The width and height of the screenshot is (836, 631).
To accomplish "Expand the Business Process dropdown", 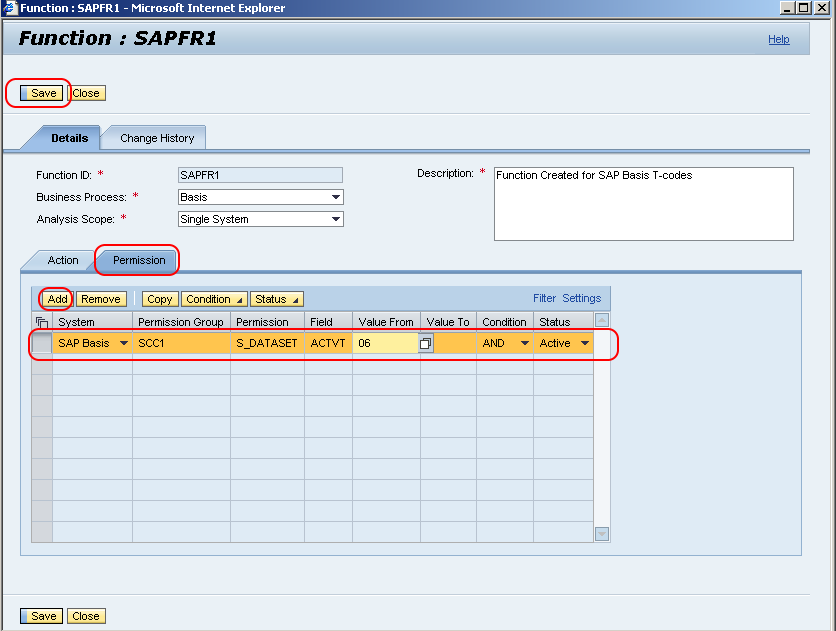I will click(336, 197).
